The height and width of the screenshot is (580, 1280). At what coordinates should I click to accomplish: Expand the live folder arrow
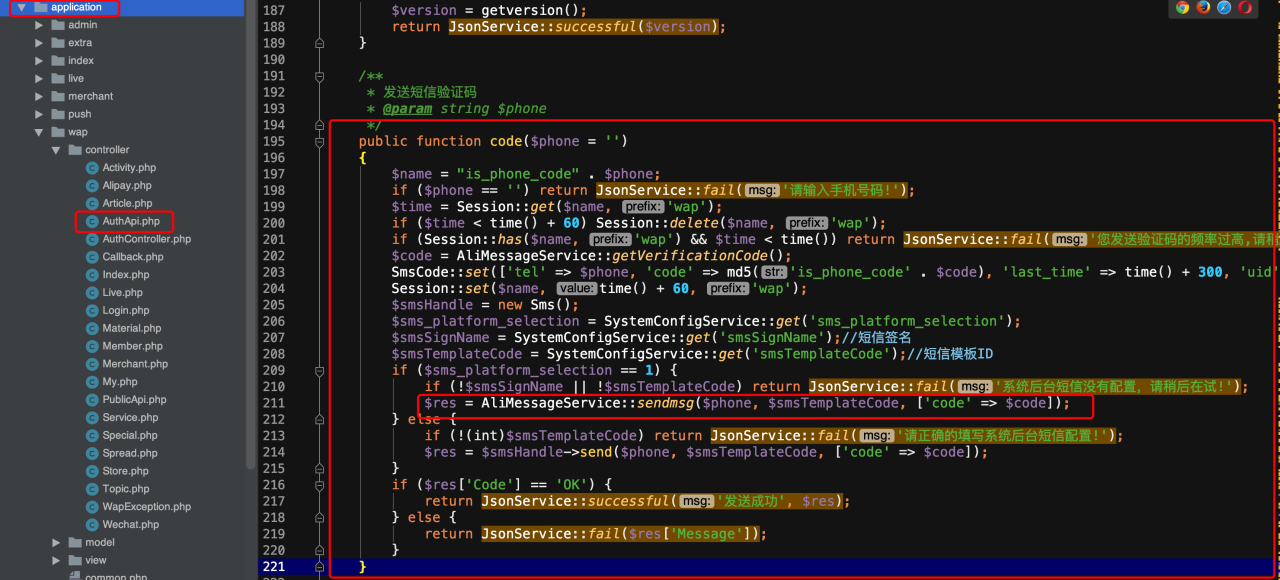click(39, 78)
